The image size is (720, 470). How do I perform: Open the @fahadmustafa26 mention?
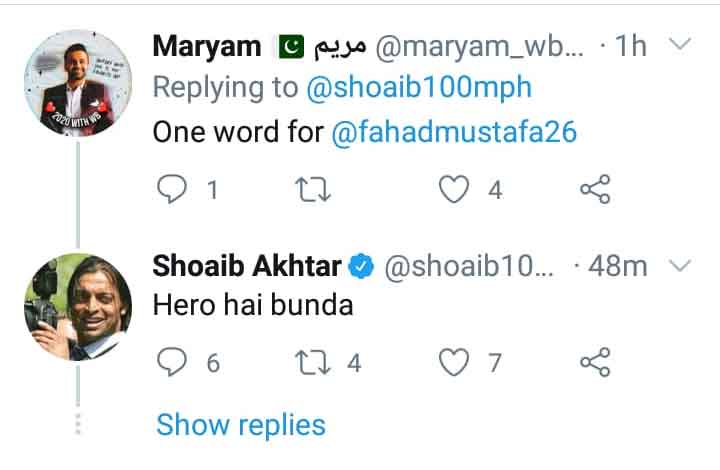pyautogui.click(x=454, y=132)
